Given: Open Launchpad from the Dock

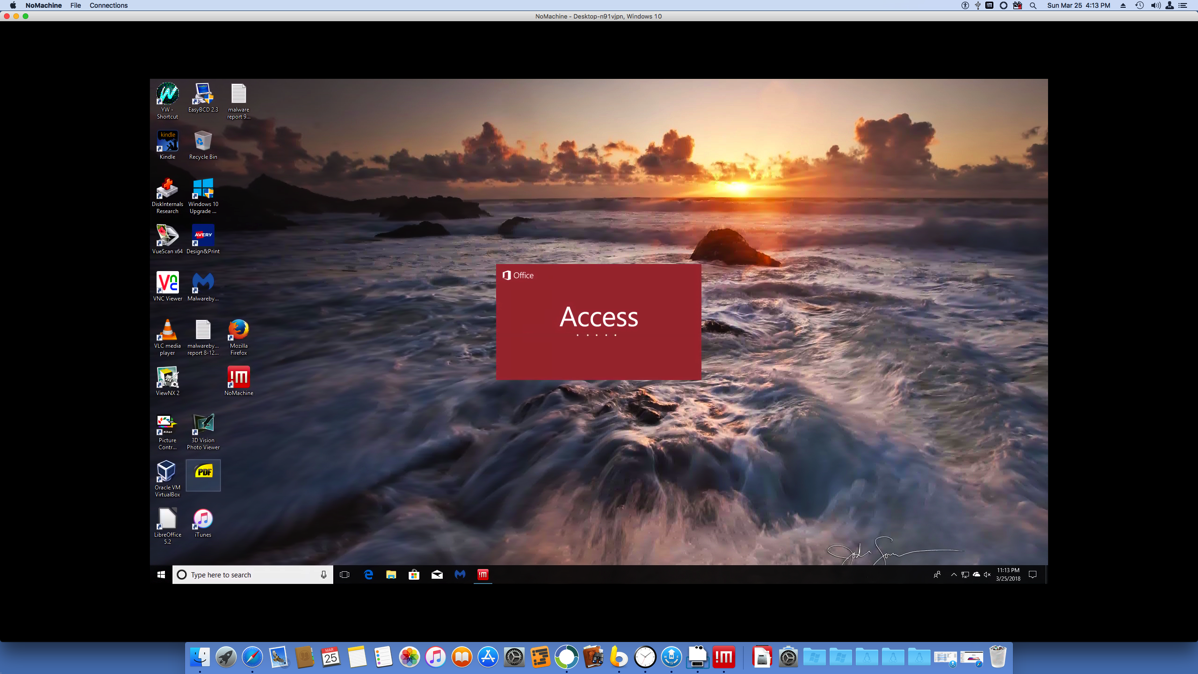Looking at the screenshot, I should point(225,656).
